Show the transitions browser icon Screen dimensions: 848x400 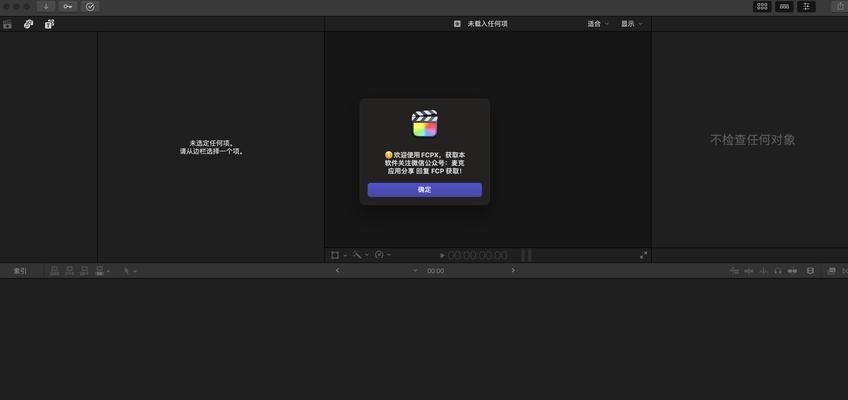pos(845,271)
